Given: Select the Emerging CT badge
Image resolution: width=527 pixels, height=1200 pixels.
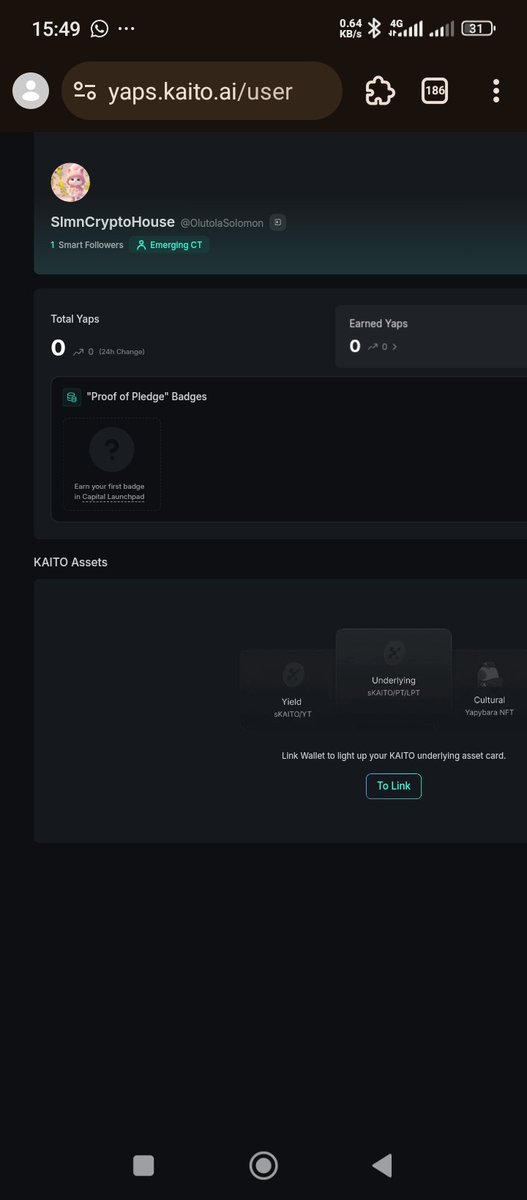Looking at the screenshot, I should pyautogui.click(x=169, y=244).
